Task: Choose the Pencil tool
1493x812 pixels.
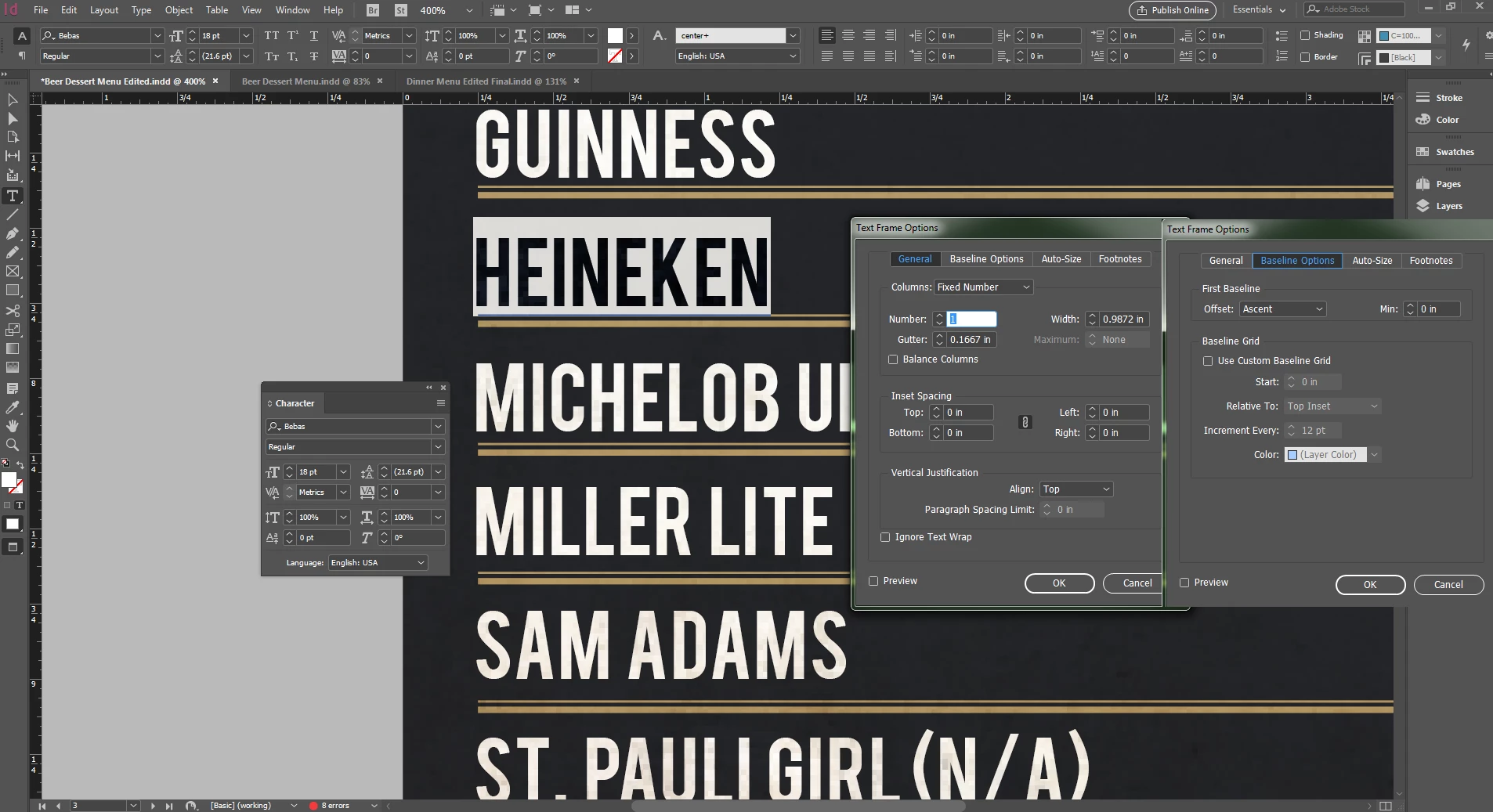Action: pyautogui.click(x=13, y=252)
